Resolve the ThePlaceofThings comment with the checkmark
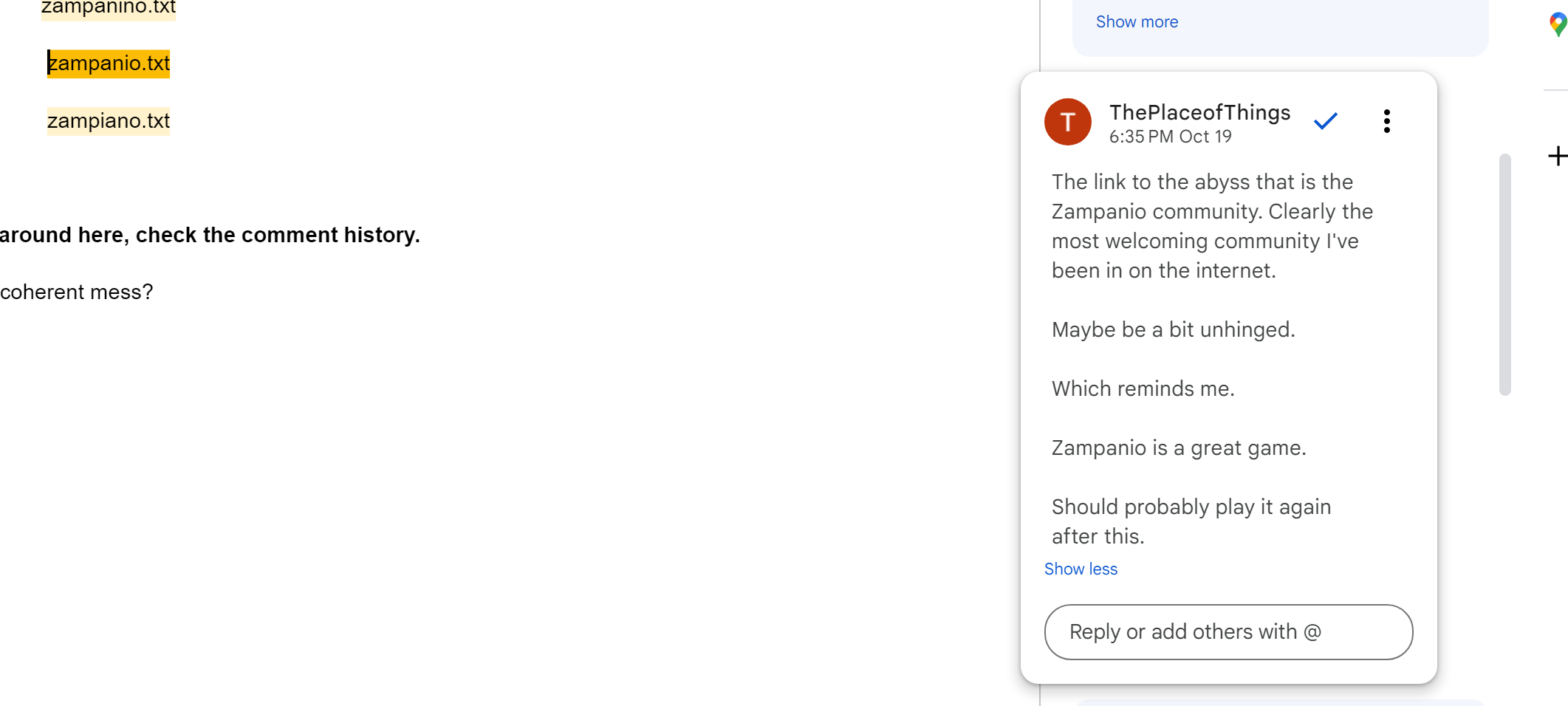 click(x=1326, y=121)
